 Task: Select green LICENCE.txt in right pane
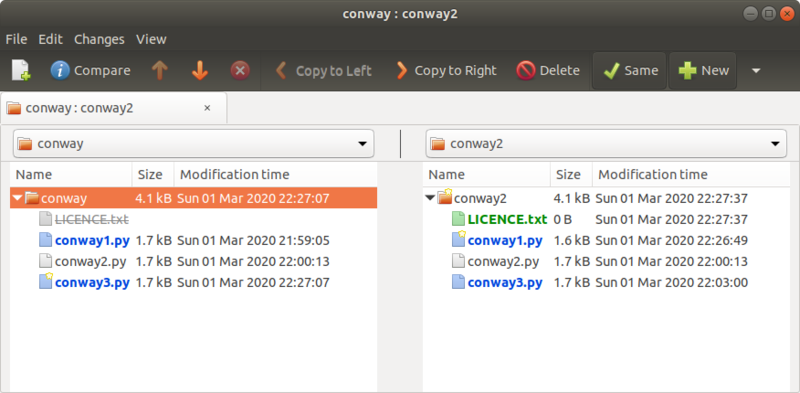coord(507,219)
